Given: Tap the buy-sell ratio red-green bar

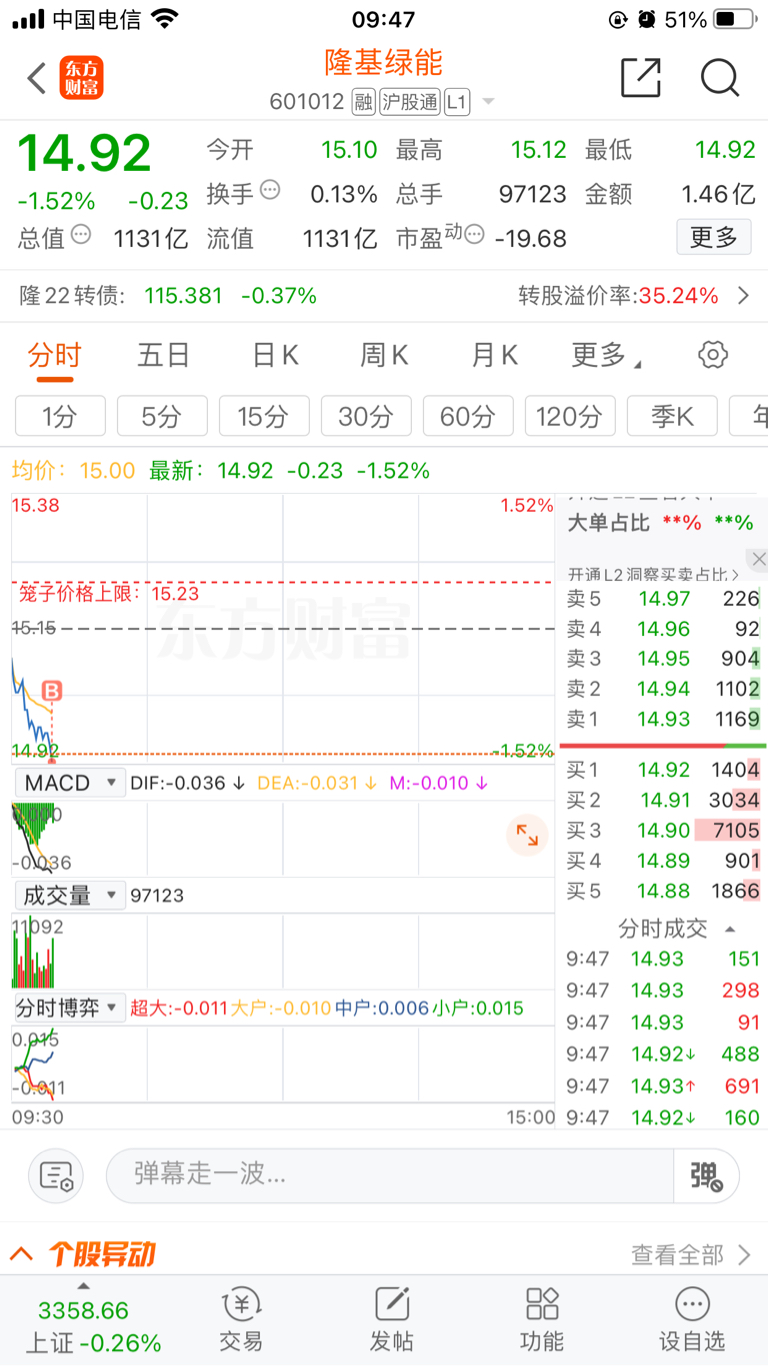Looking at the screenshot, I should coord(662,745).
